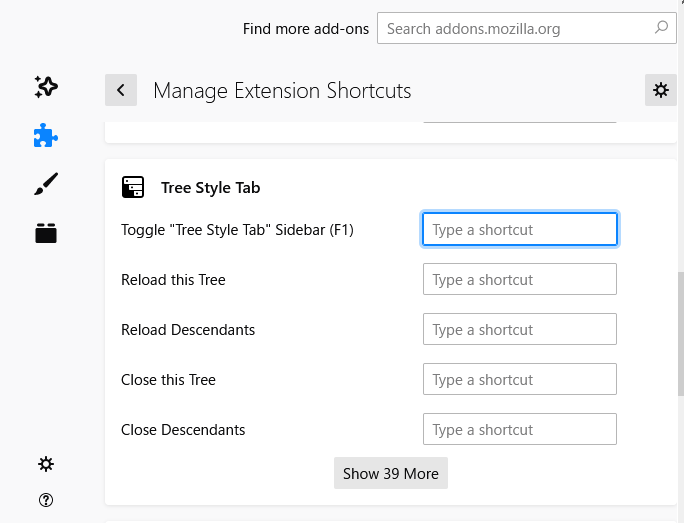The width and height of the screenshot is (684, 523).
Task: Go back with the left chevron button
Action: (x=121, y=90)
